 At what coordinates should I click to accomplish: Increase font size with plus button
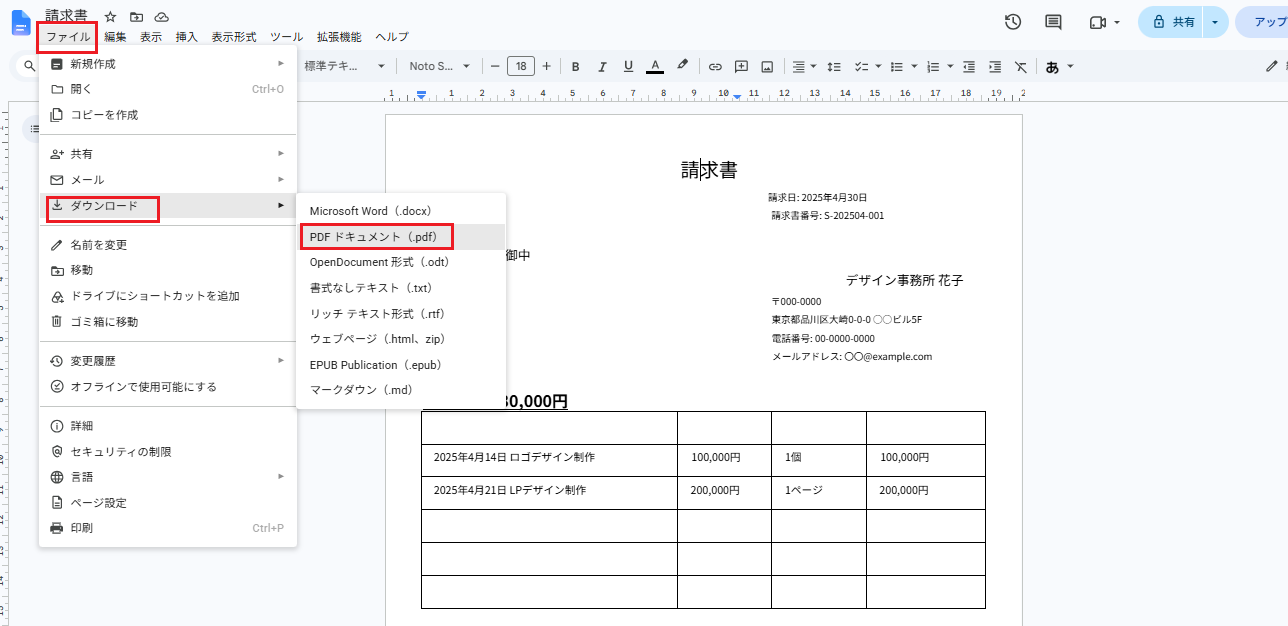click(547, 67)
